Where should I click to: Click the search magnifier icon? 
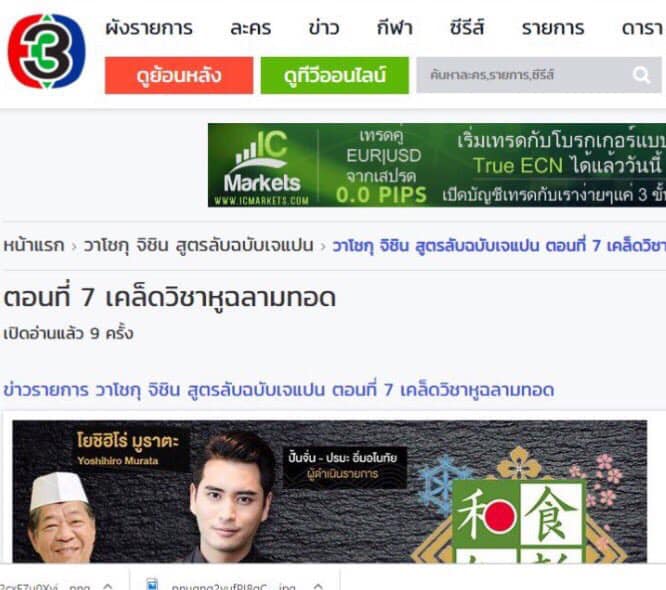click(x=641, y=75)
